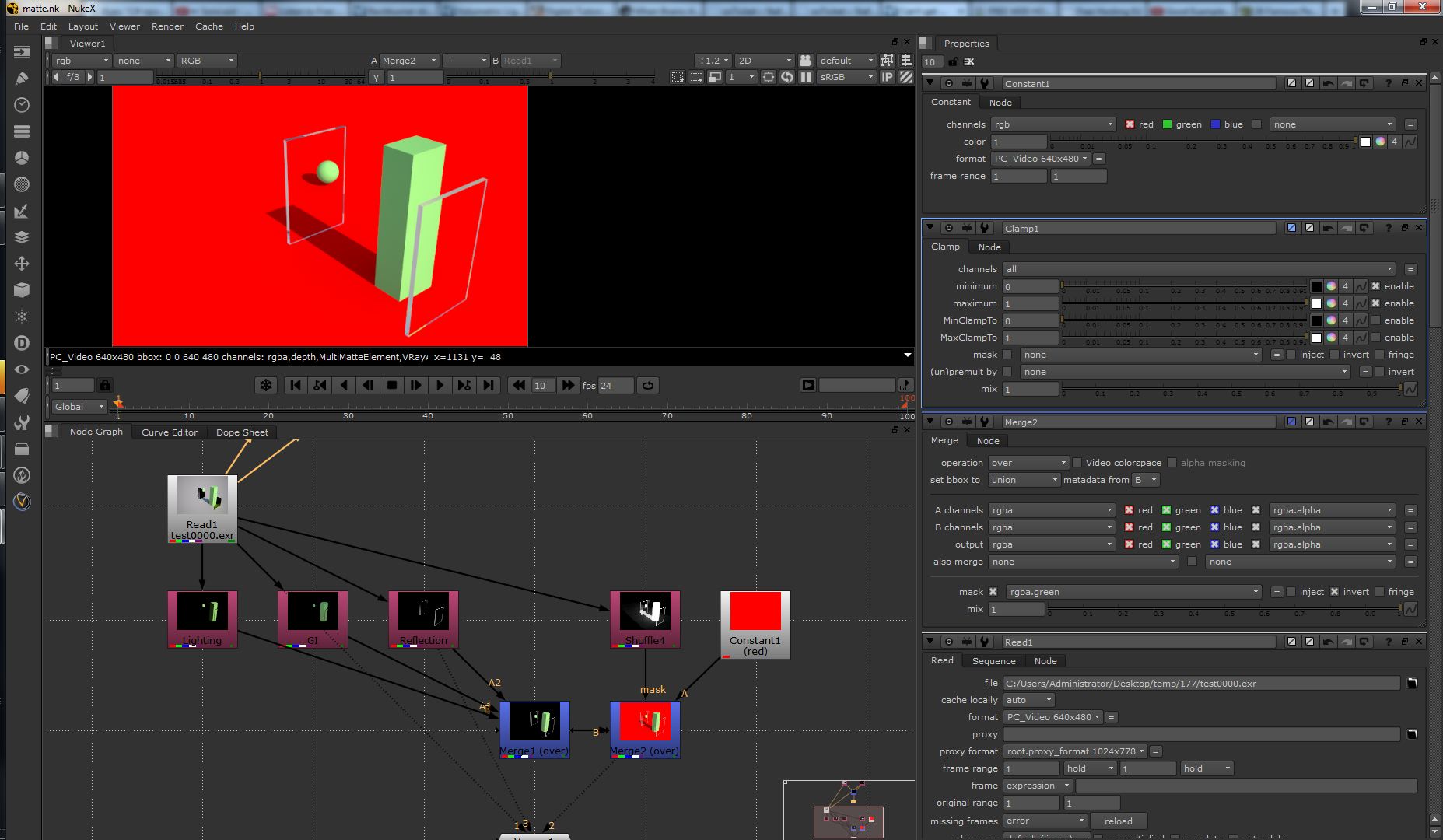Open Read1 file browser folder icon
The image size is (1443, 840).
point(1412,683)
